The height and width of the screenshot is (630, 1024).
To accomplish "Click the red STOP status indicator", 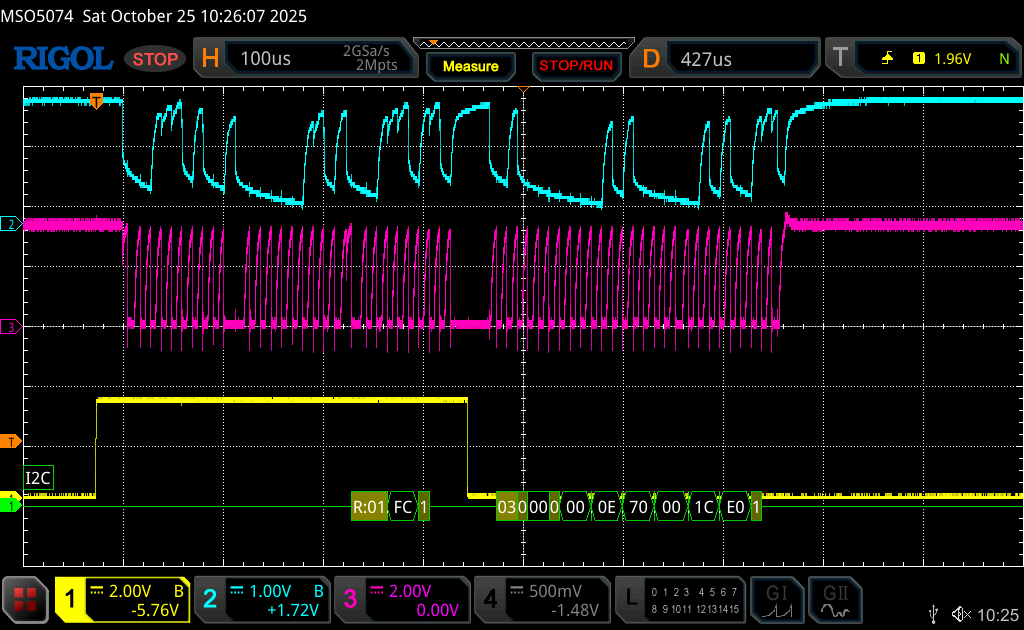I will (x=156, y=59).
